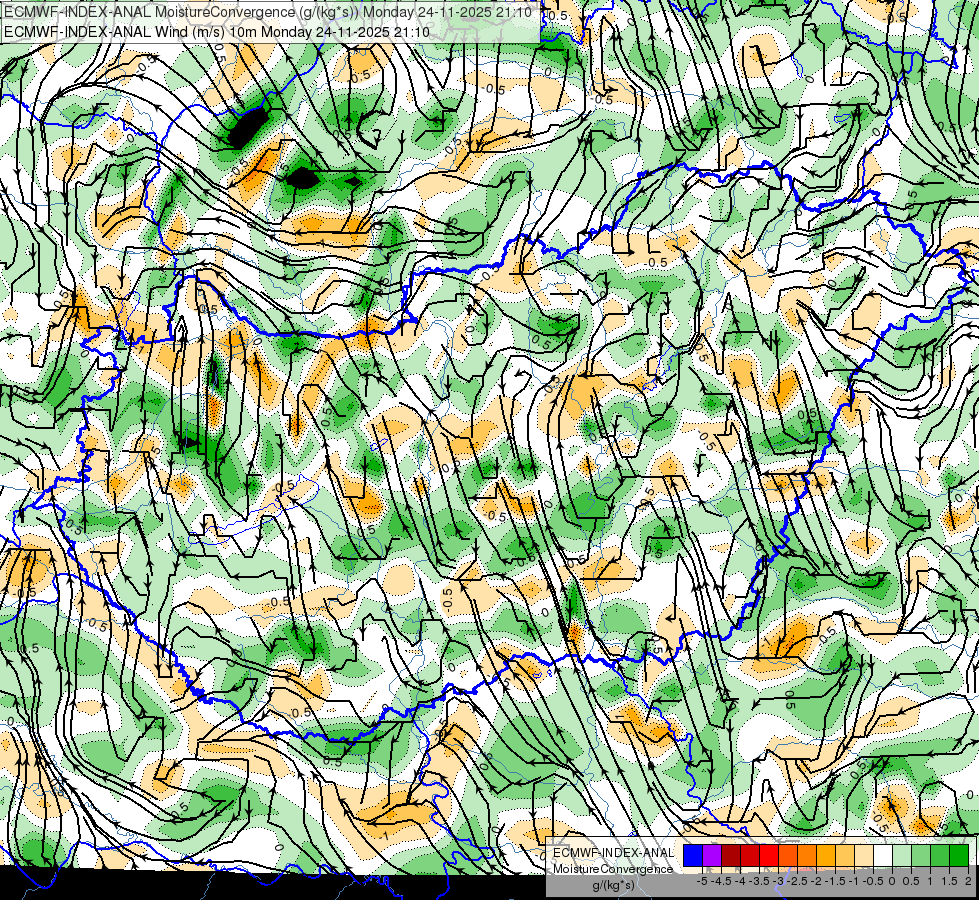Click the legend swatch between -4 and -3.5
Image resolution: width=979 pixels, height=900 pixels.
750,856
